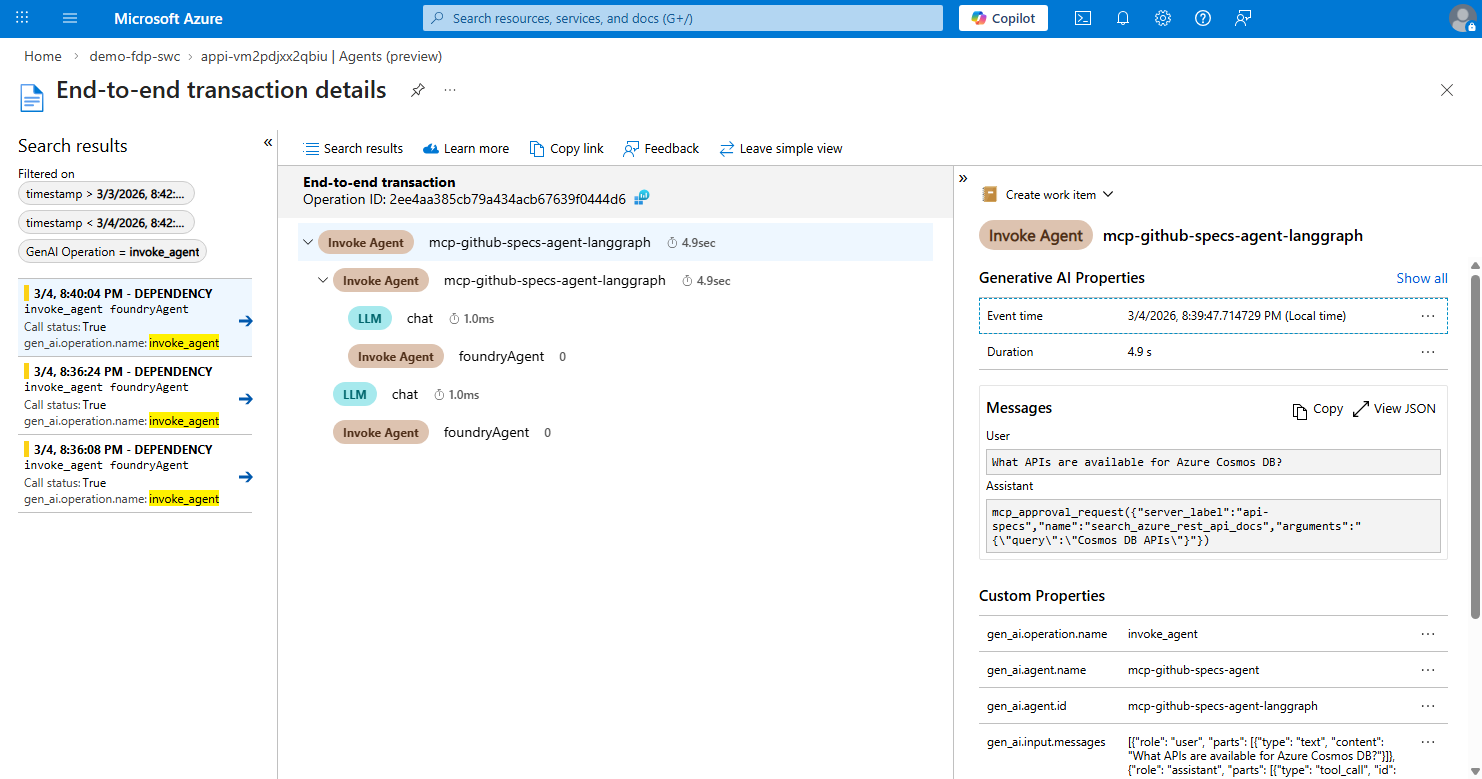Collapse the Search results side panel
Image resolution: width=1482 pixels, height=779 pixels.
268,143
